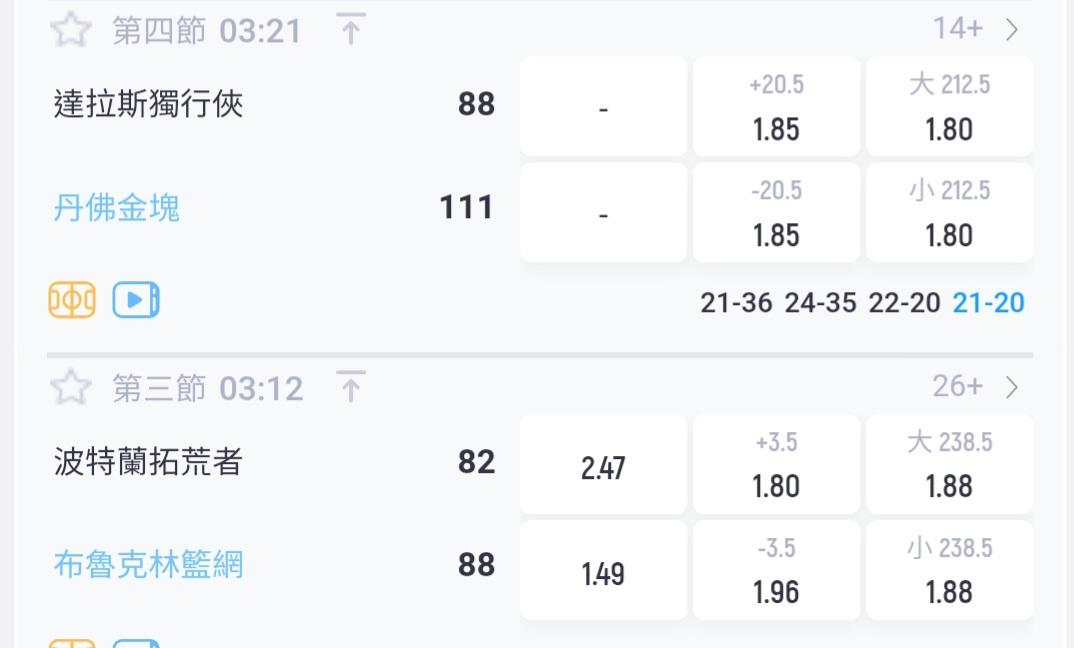Bet over 大 212.5 at 1.80
Viewport: 1074px width, 648px height.
[949, 107]
